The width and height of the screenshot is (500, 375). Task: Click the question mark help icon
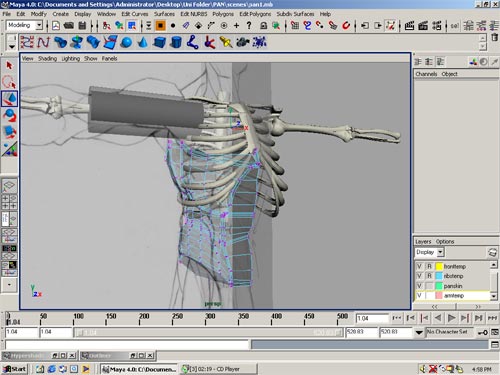pyautogui.click(x=249, y=26)
